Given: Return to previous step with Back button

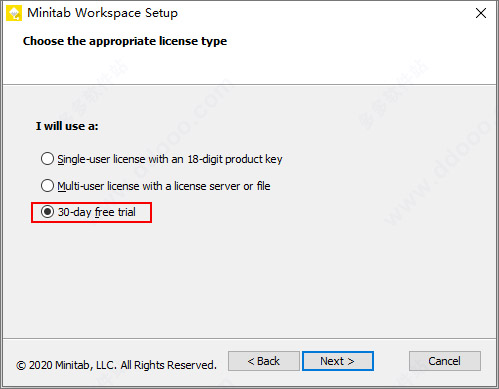Looking at the screenshot, I should (x=264, y=361).
